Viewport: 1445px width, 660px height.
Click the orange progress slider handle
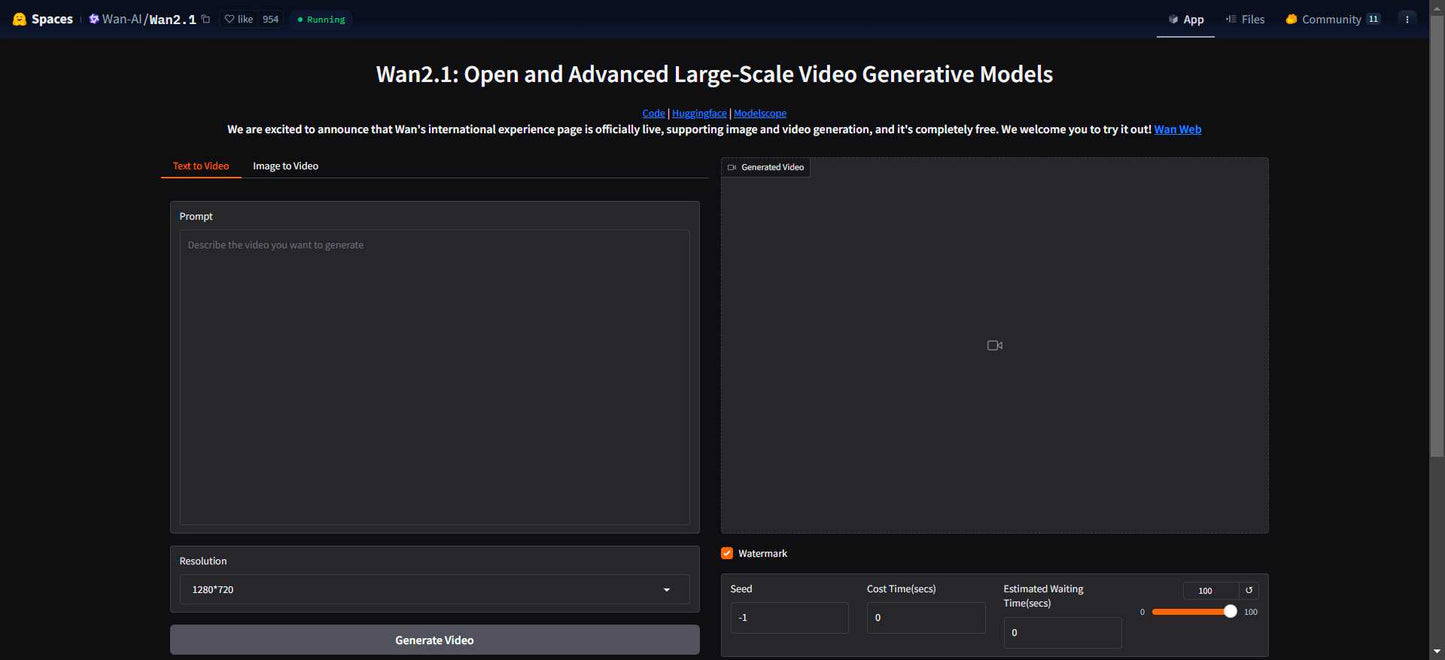coord(1230,612)
